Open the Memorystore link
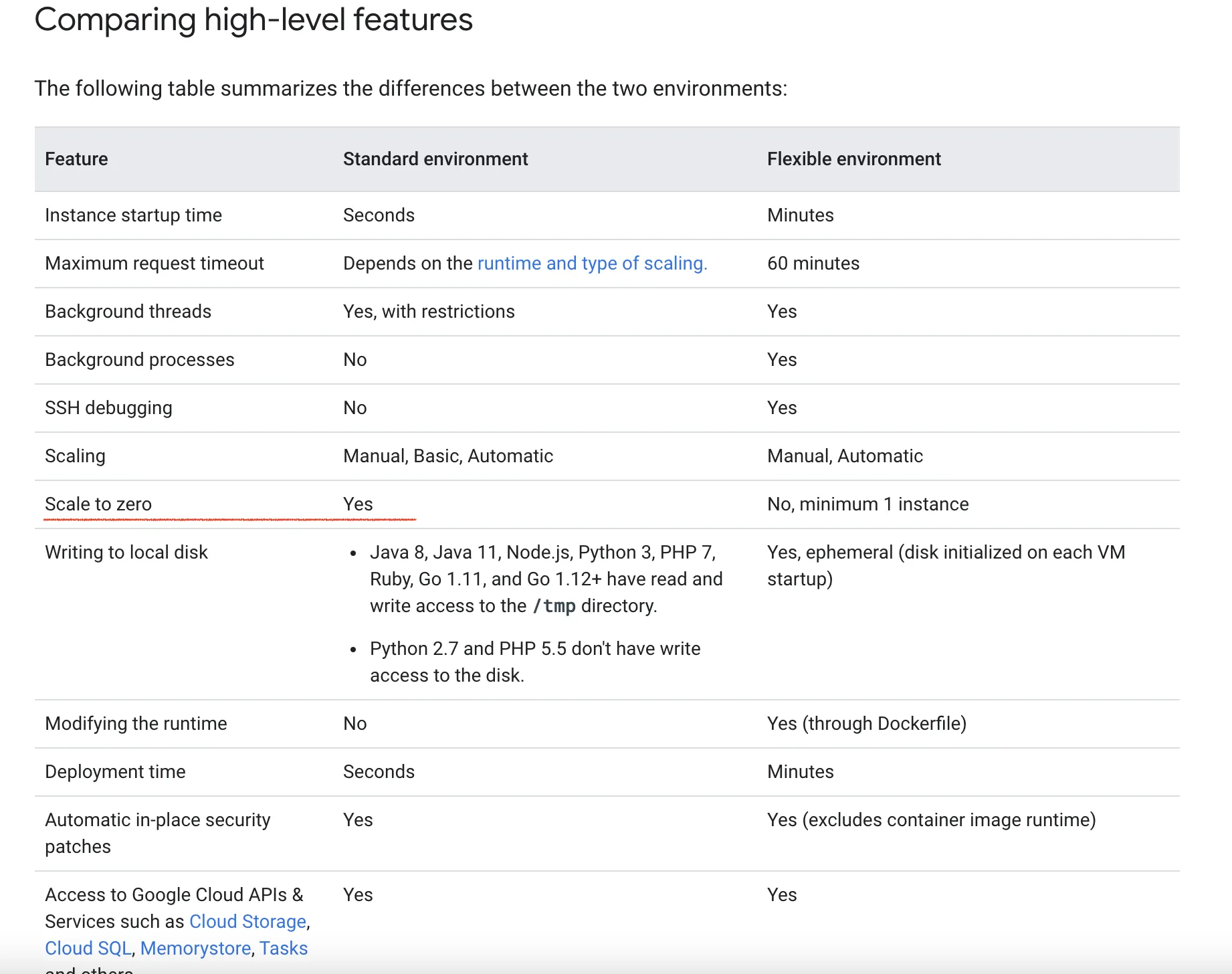Image resolution: width=1232 pixels, height=974 pixels. 195,949
